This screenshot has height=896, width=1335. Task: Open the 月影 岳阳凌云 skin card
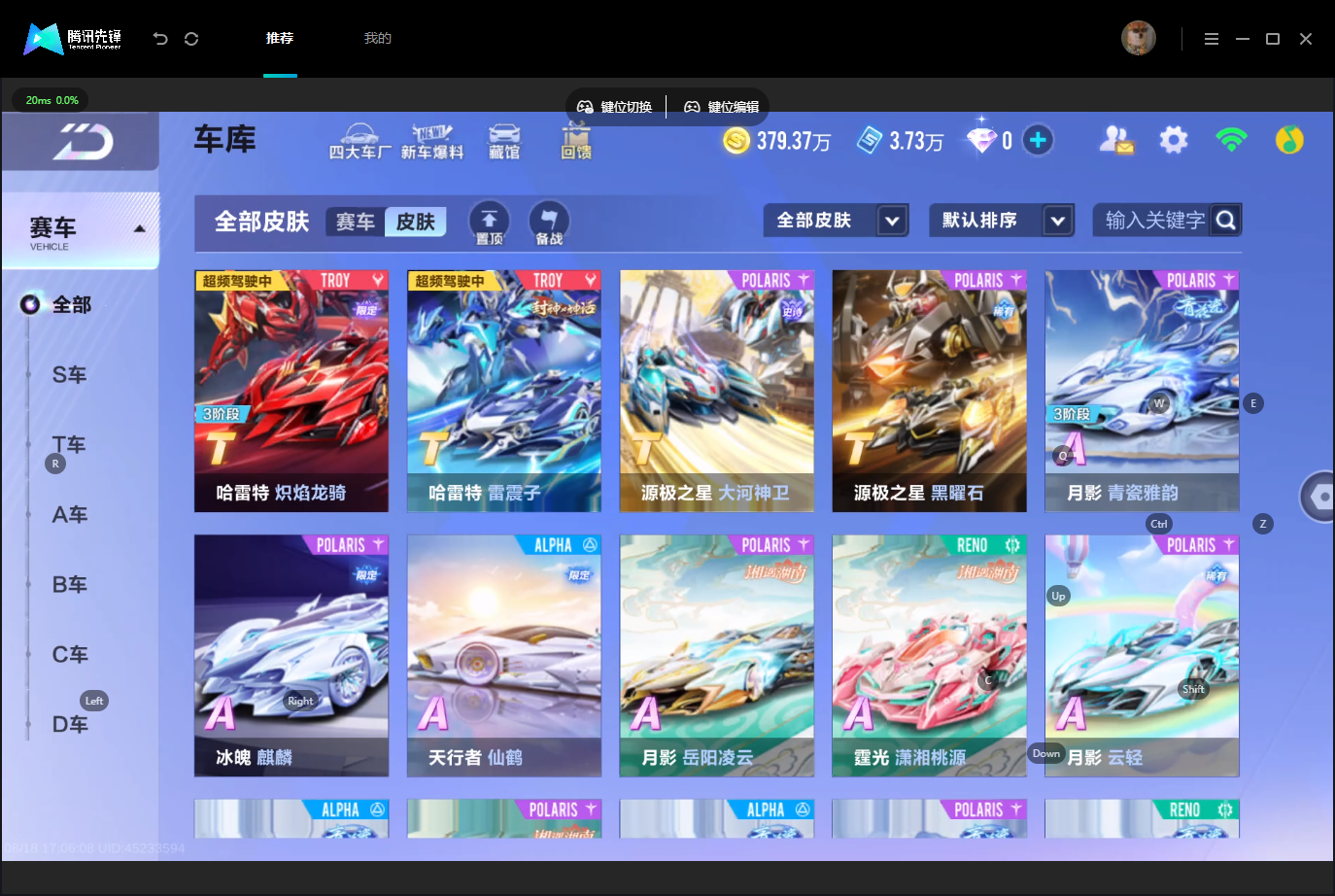coord(717,656)
